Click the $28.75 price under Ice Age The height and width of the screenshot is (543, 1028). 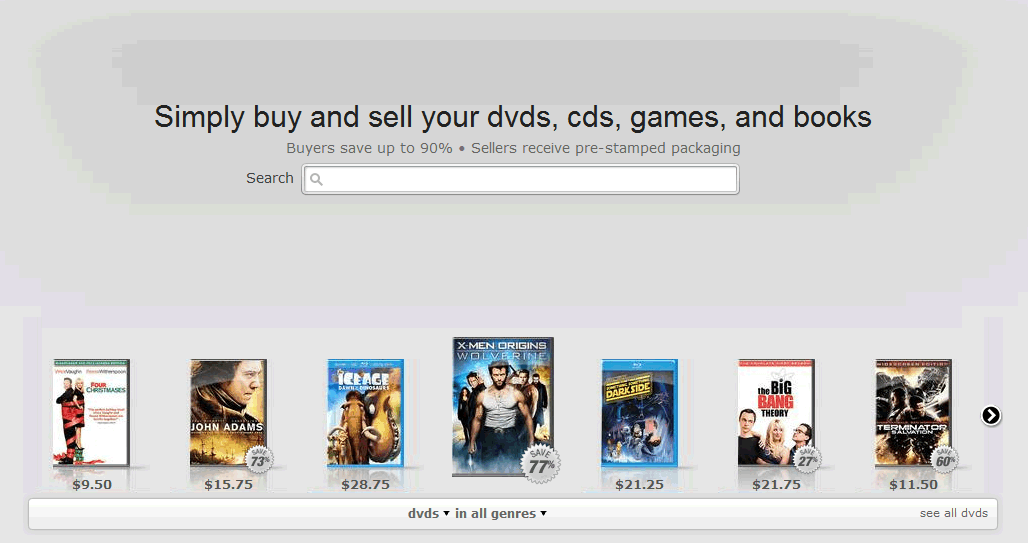(x=365, y=485)
